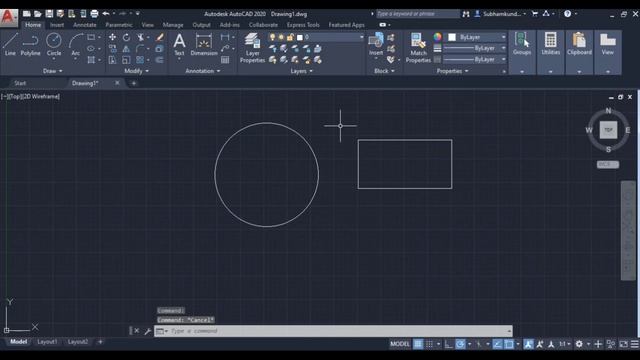Click the object color wheel swatch

[x=437, y=37]
